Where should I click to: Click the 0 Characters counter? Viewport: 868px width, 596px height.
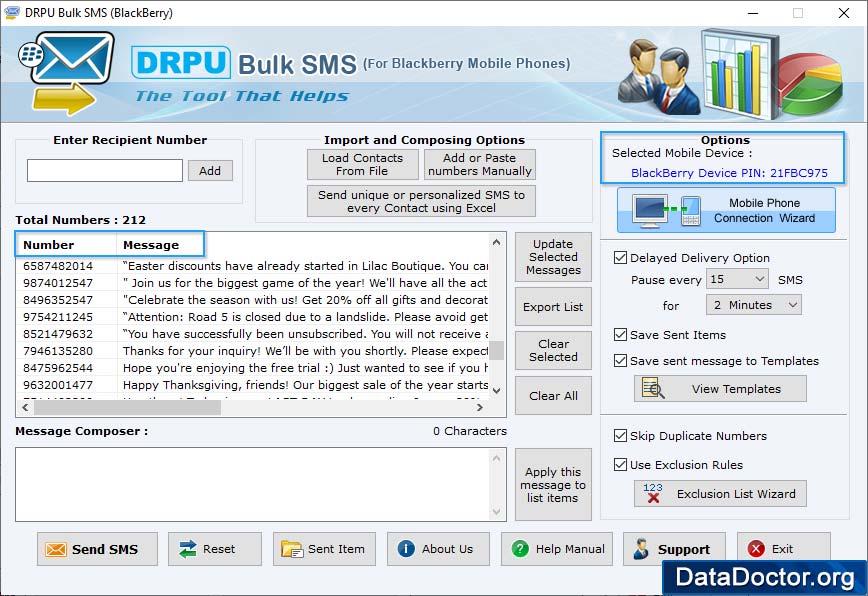[x=469, y=431]
